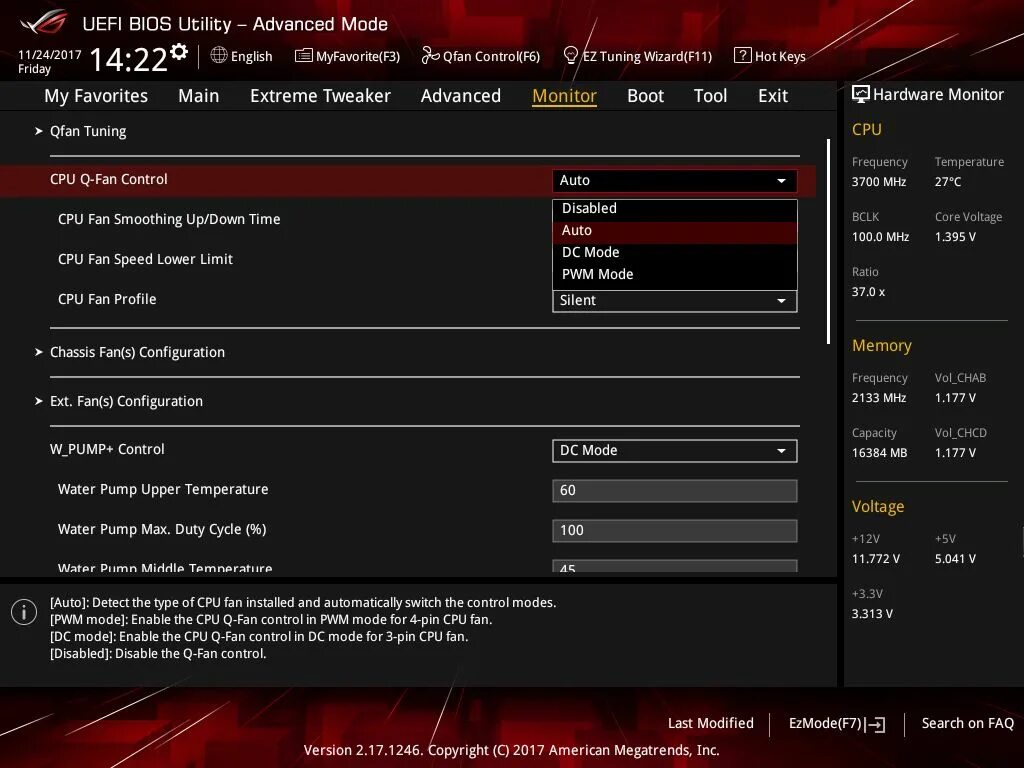Click the Water Pump Upper Temperature field
Image resolution: width=1024 pixels, height=768 pixels.
pyautogui.click(x=675, y=490)
